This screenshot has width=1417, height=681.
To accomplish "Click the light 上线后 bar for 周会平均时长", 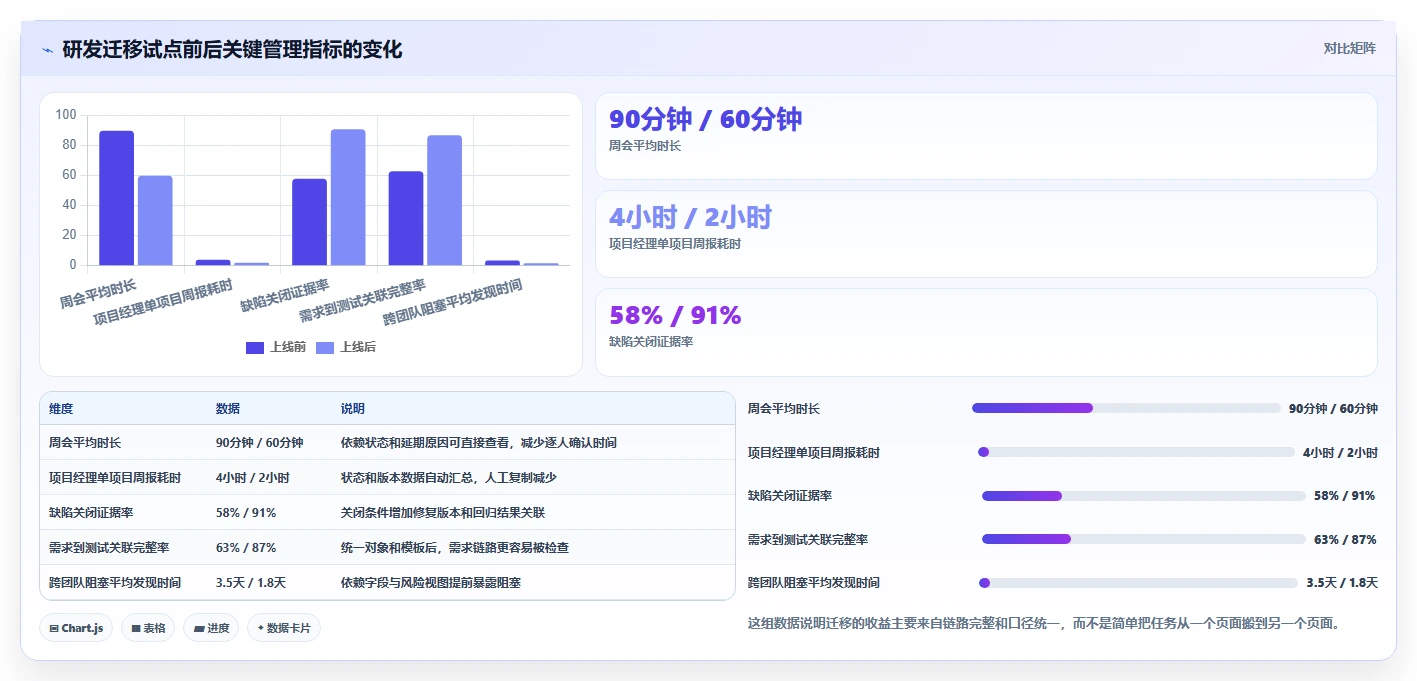I will coord(155,221).
